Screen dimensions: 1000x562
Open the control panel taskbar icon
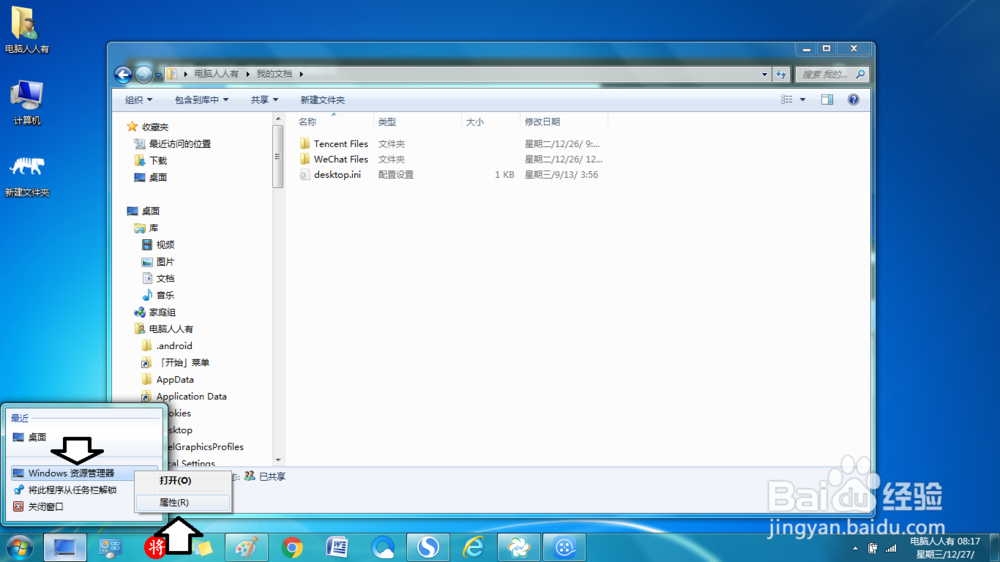pyautogui.click(x=110, y=547)
